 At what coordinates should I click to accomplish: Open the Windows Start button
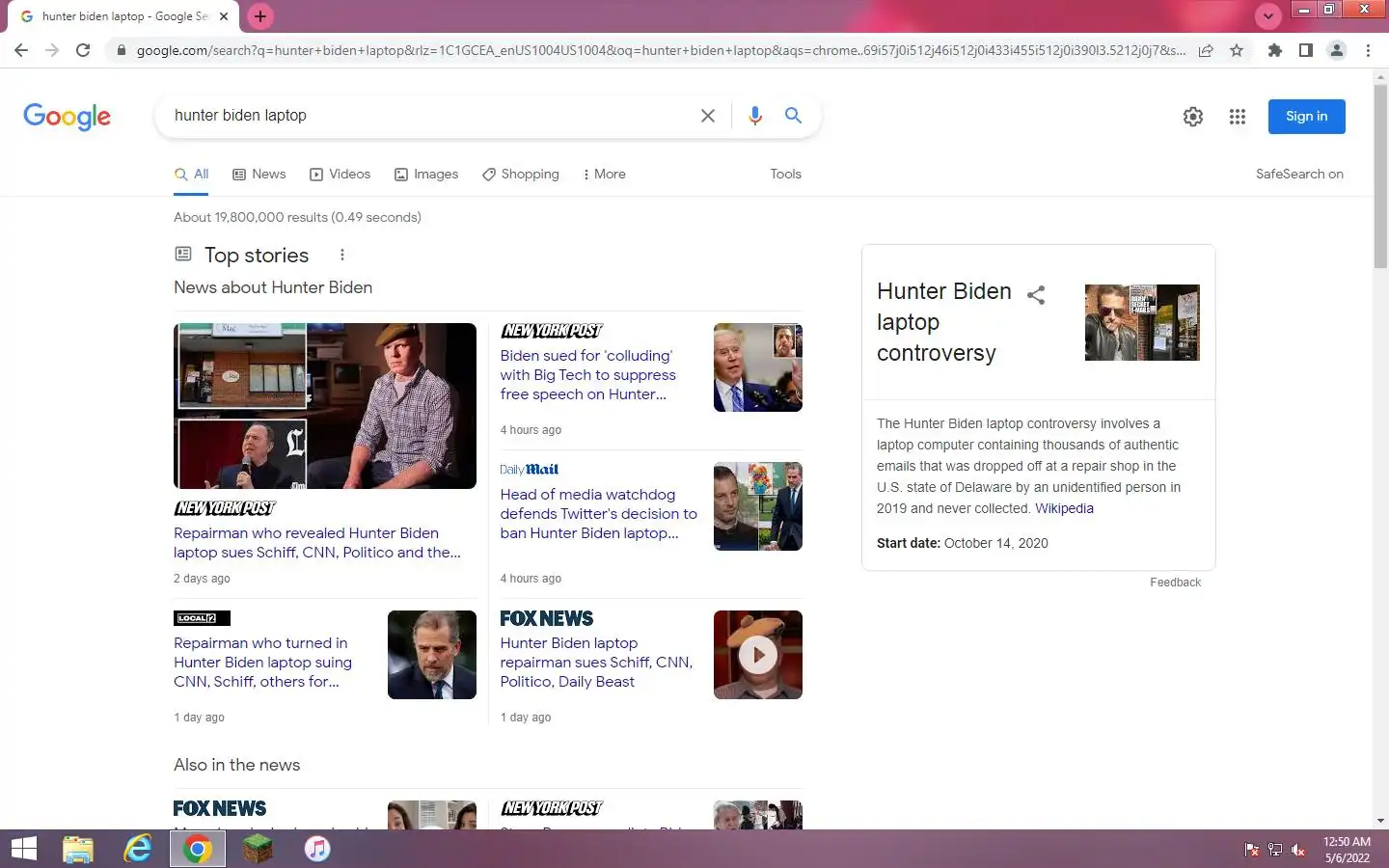click(23, 849)
